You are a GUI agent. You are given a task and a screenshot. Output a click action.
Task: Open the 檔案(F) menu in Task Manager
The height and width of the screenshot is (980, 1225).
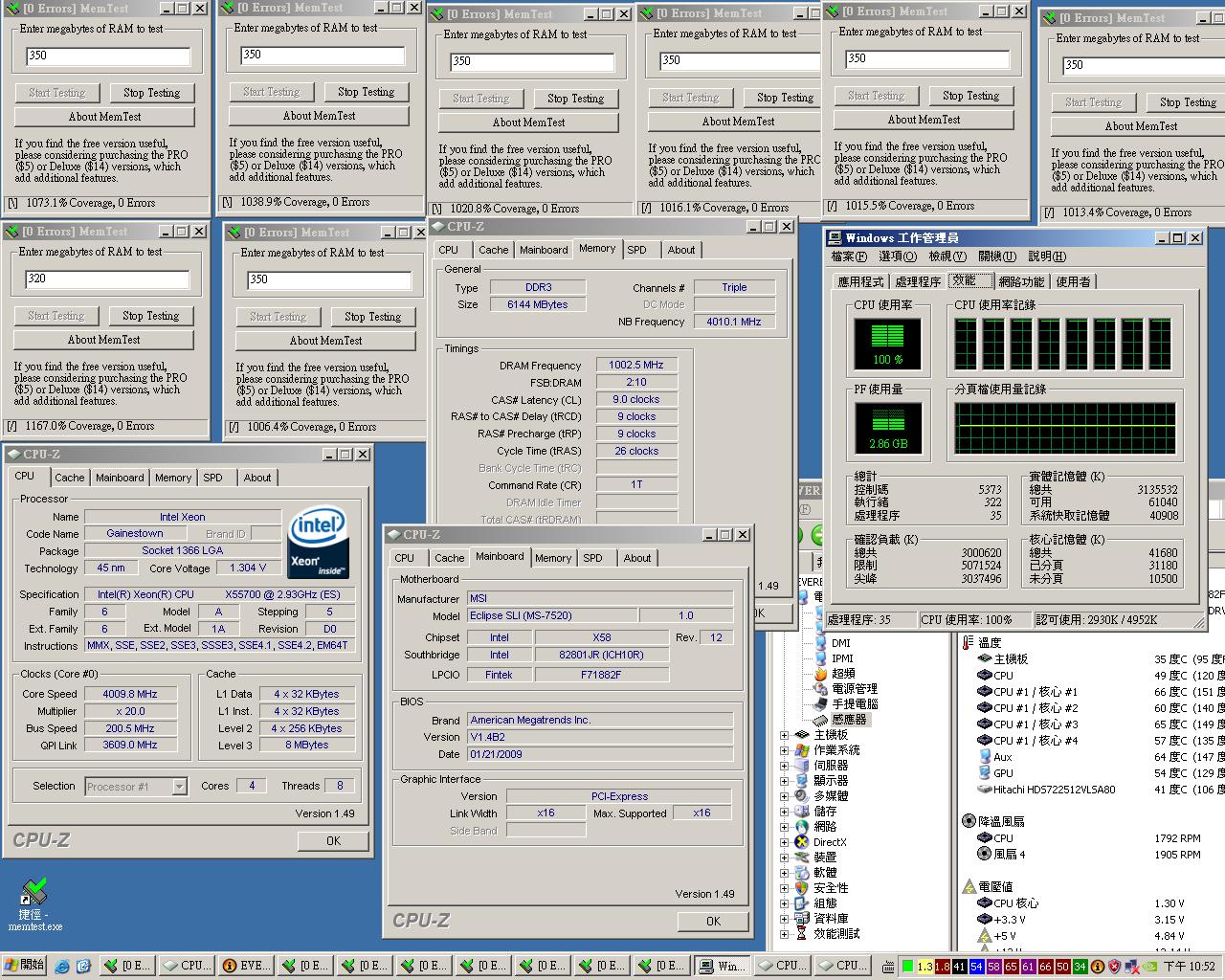(x=849, y=256)
